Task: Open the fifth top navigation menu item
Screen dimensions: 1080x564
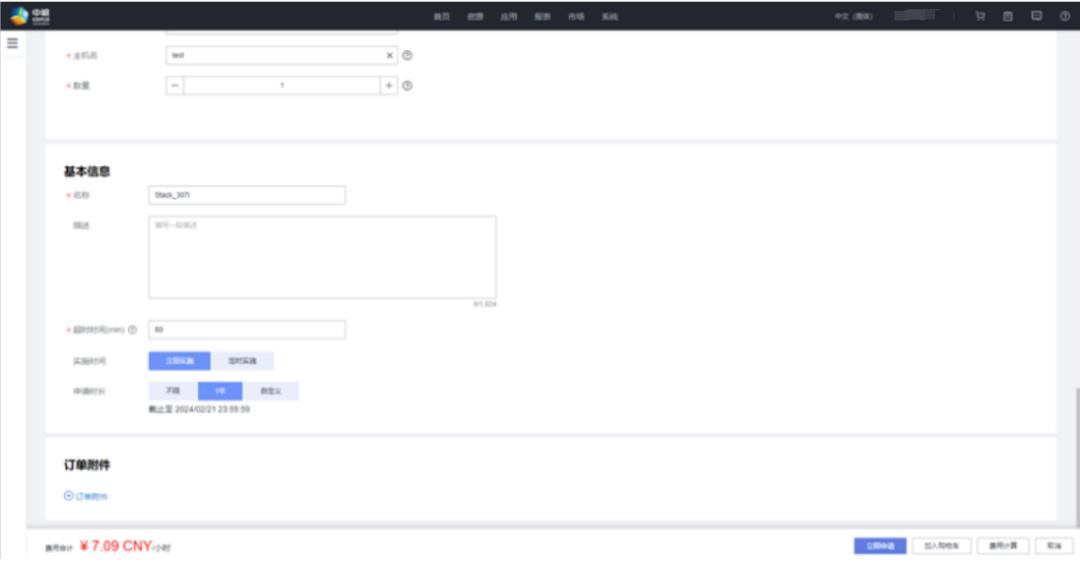Action: [x=577, y=17]
